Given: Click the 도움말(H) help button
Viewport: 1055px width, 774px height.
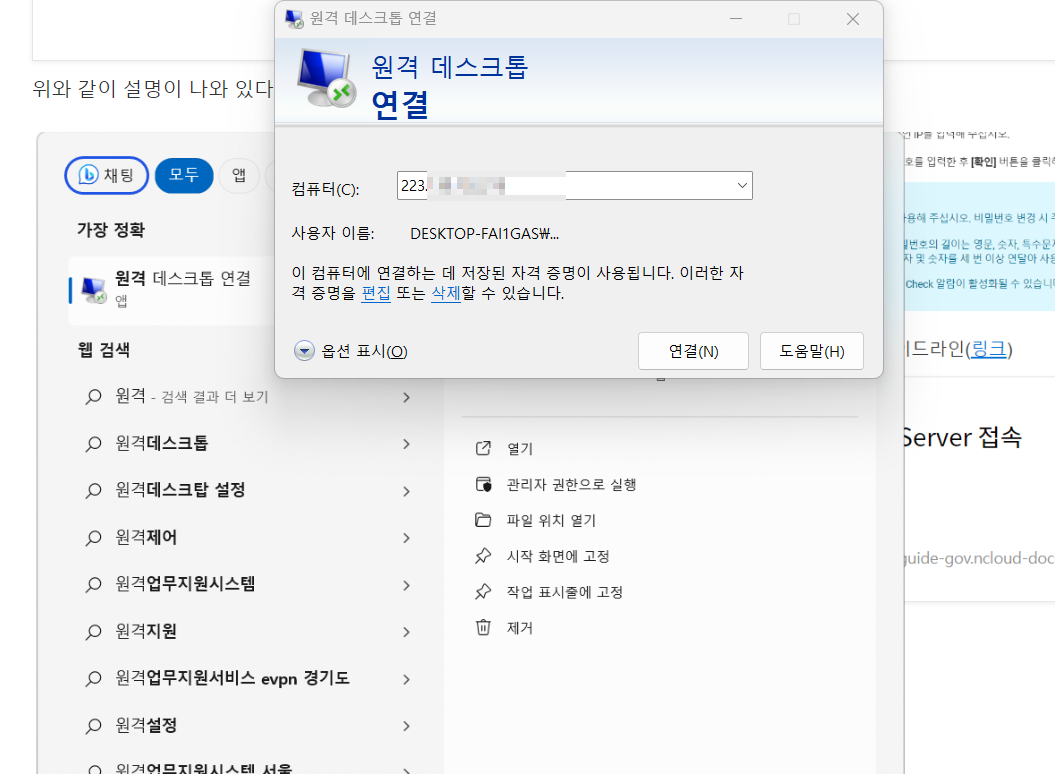Looking at the screenshot, I should [811, 351].
